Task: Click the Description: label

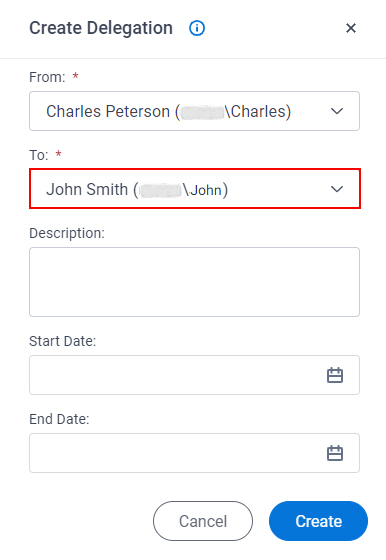Action: tap(67, 233)
